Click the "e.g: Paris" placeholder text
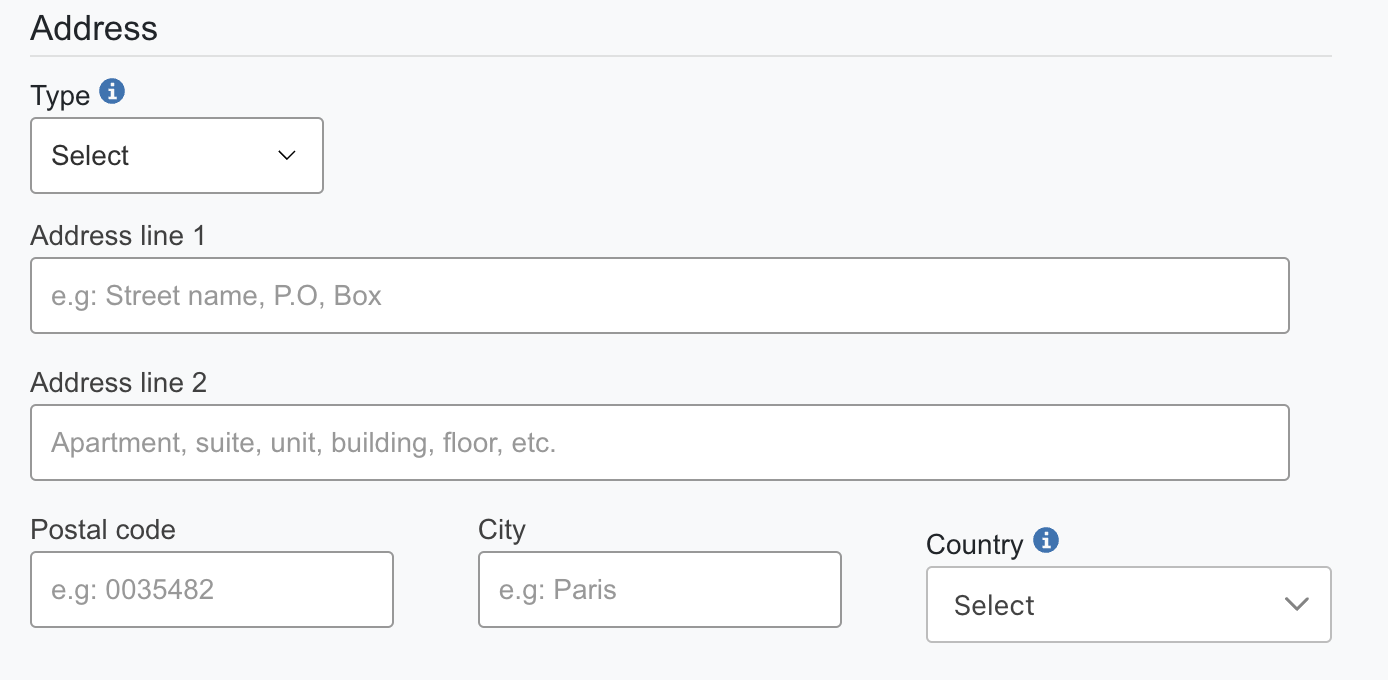Screen dimensions: 1388x680 (558, 590)
